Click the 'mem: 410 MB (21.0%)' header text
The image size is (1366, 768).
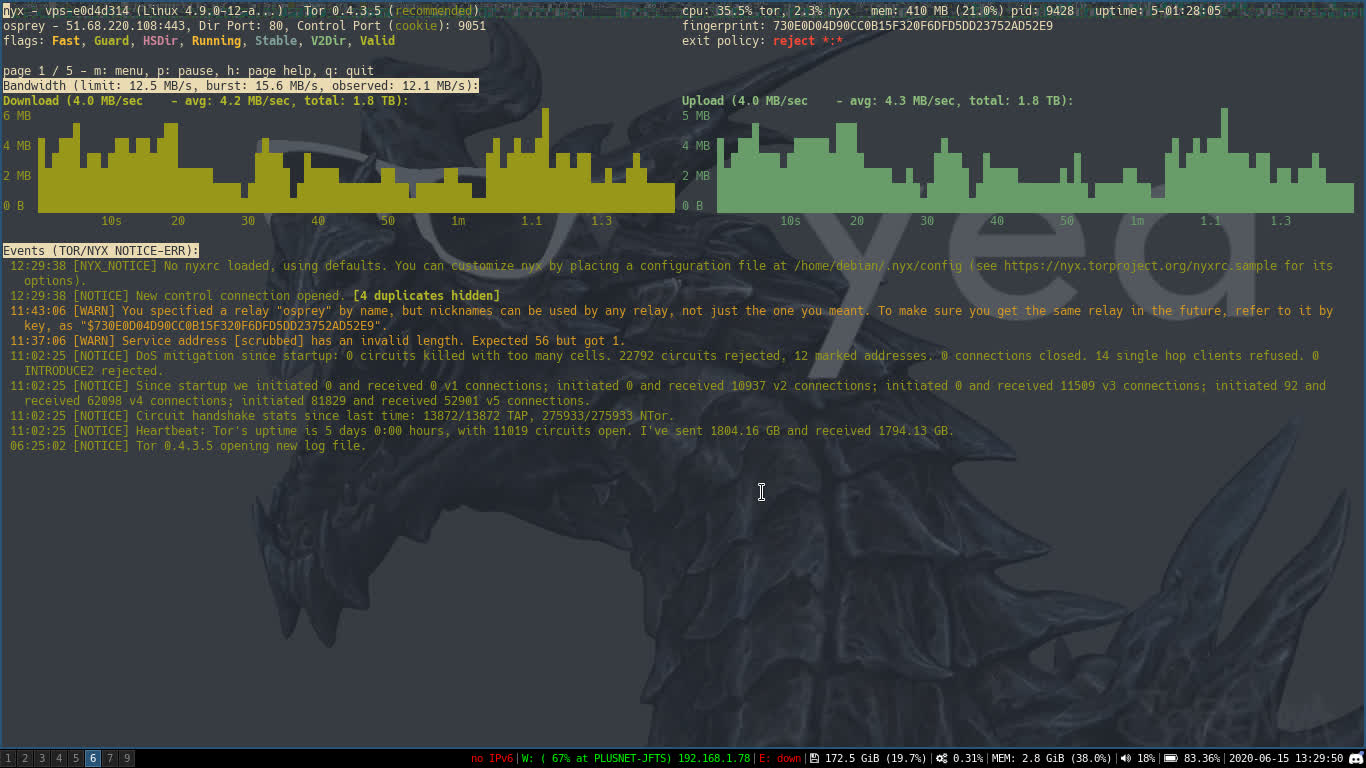tap(937, 11)
